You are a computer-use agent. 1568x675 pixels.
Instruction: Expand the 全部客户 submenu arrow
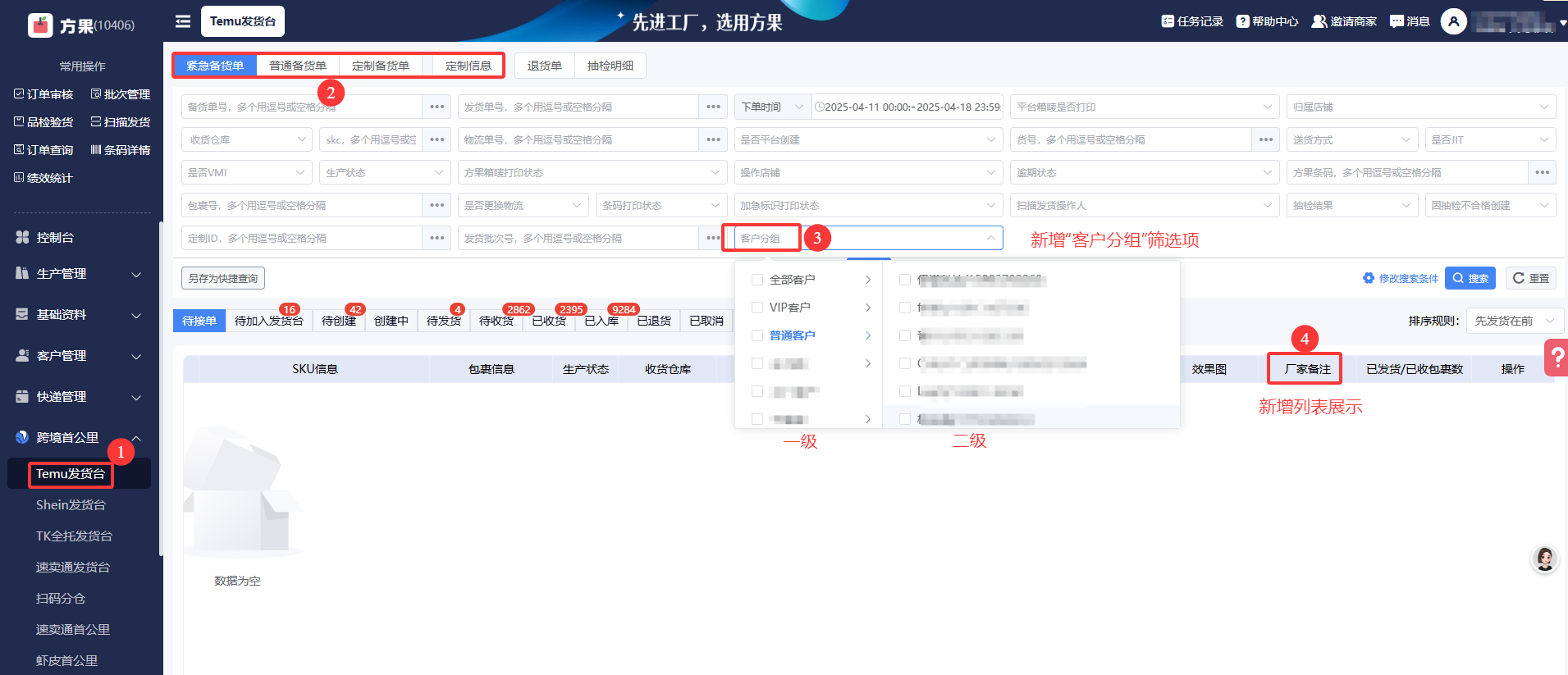pos(868,280)
